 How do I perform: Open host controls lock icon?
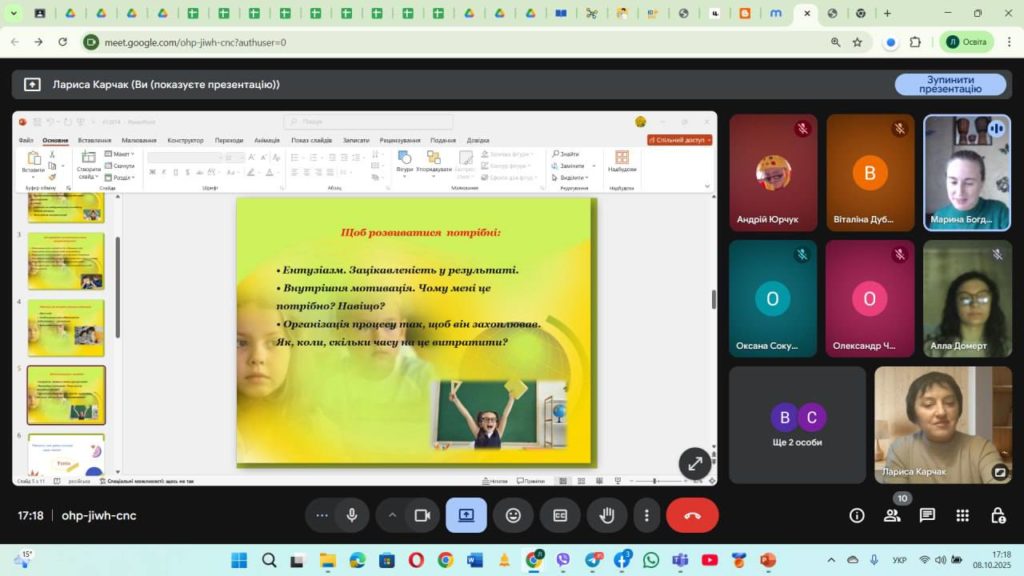coord(997,515)
